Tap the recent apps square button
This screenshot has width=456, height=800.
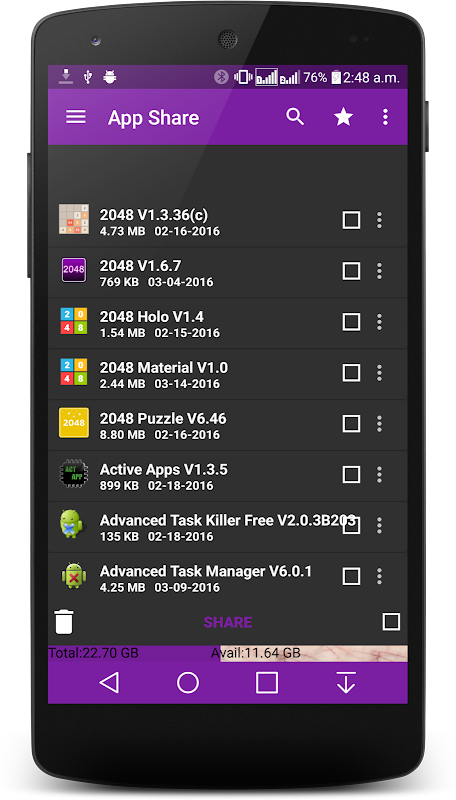267,682
